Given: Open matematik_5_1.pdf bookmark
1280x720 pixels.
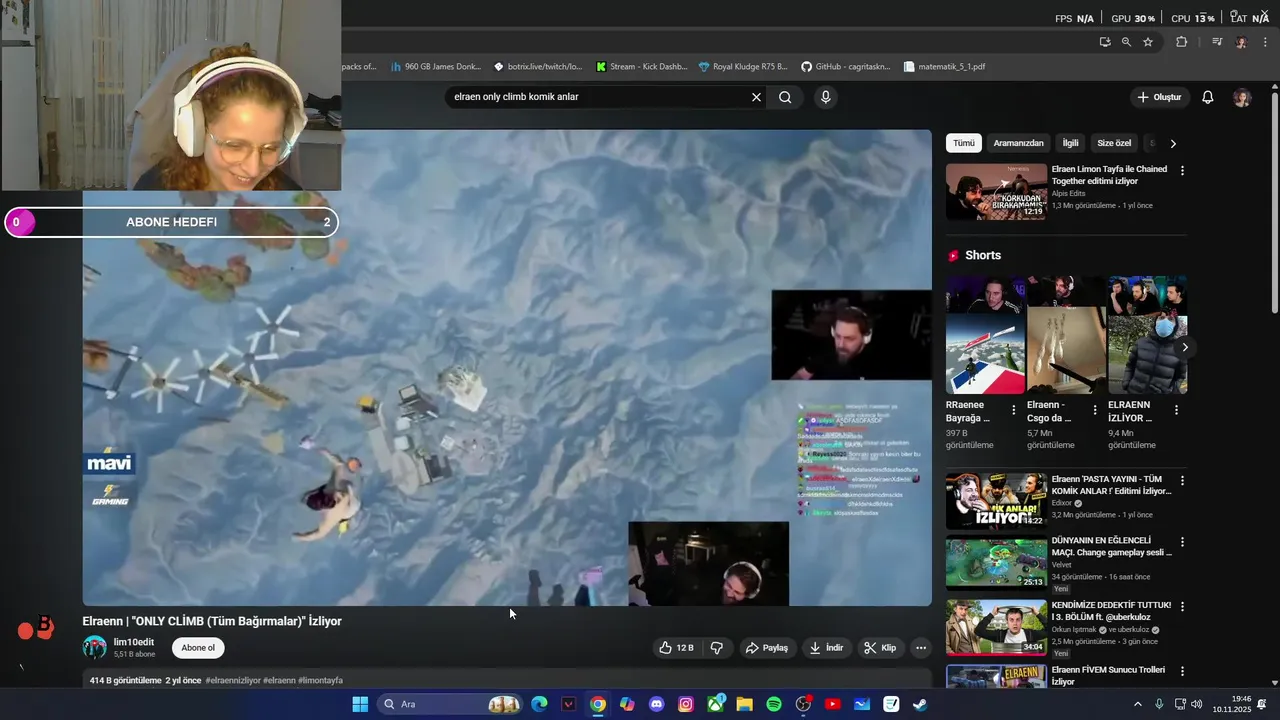Looking at the screenshot, I should click(x=944, y=67).
